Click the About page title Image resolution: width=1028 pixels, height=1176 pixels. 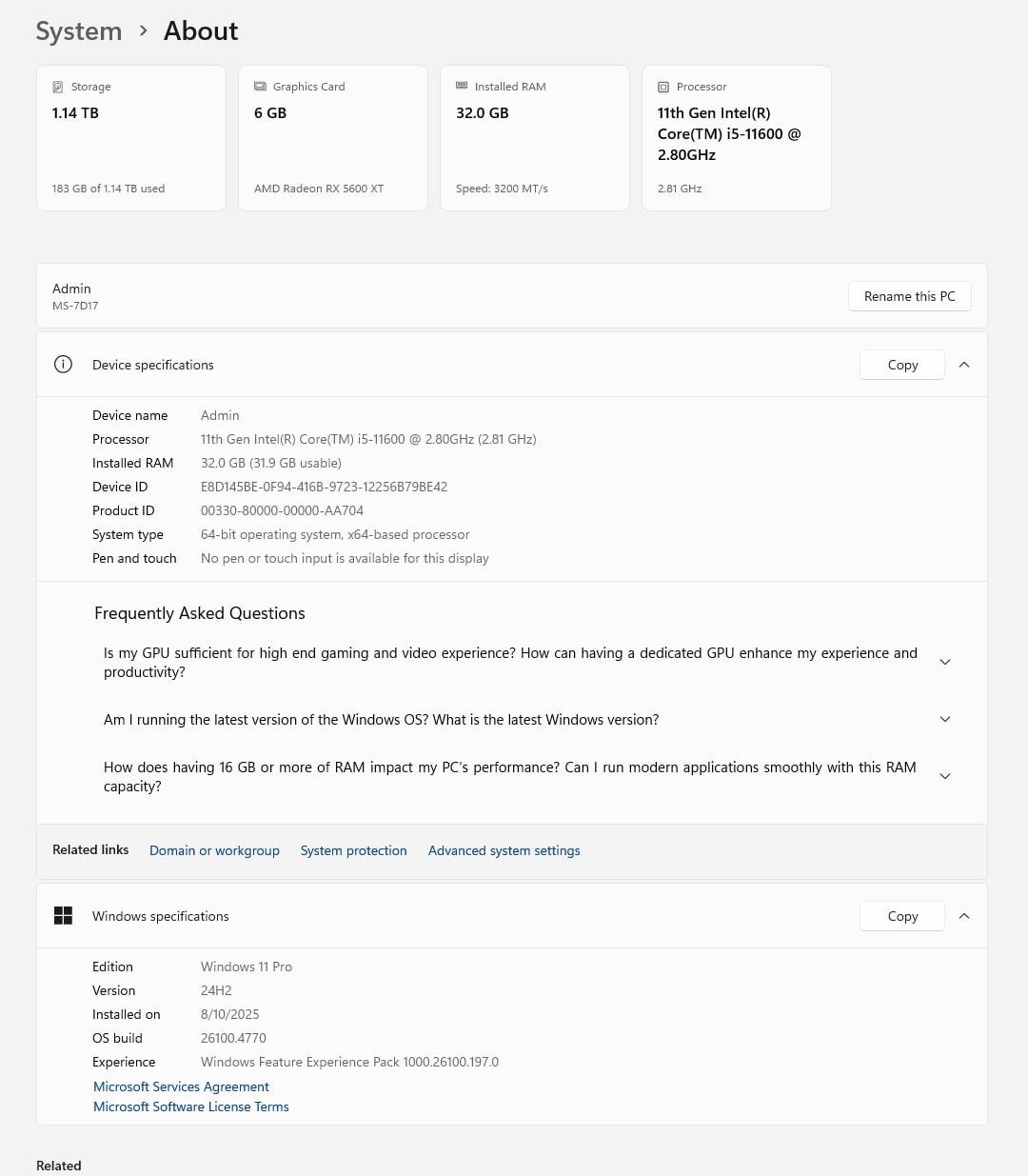(x=201, y=30)
